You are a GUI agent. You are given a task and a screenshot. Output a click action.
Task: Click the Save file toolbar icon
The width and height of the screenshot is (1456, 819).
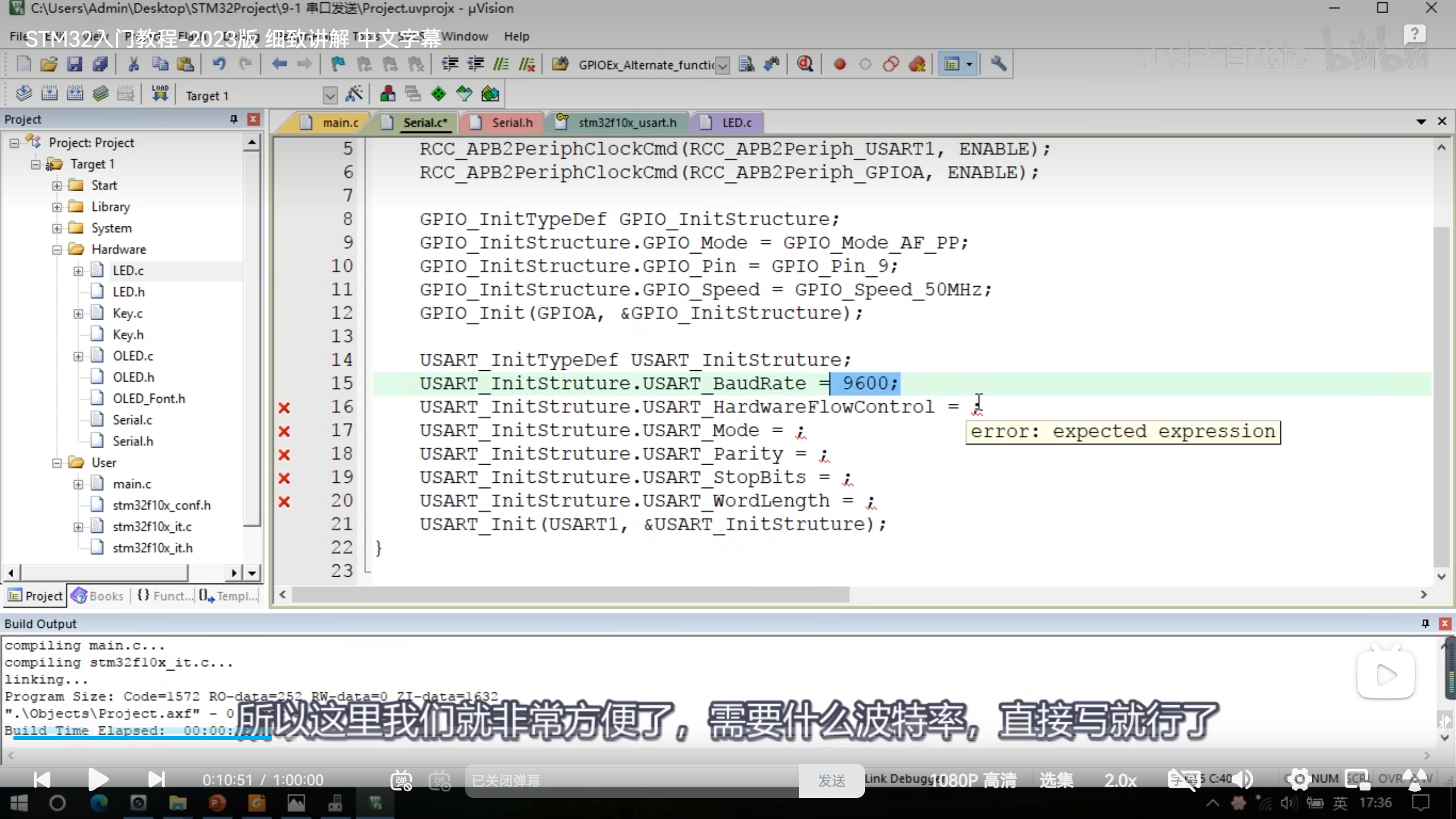75,64
